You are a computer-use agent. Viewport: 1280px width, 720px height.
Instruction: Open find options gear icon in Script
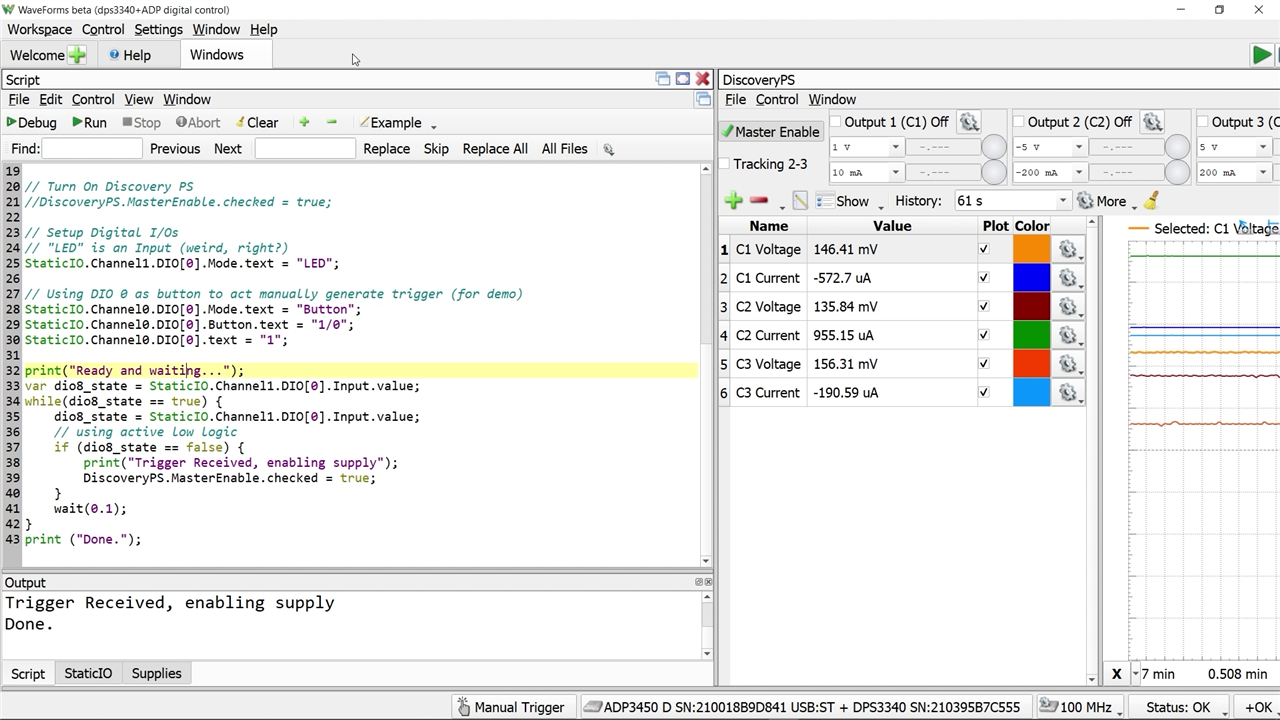608,149
